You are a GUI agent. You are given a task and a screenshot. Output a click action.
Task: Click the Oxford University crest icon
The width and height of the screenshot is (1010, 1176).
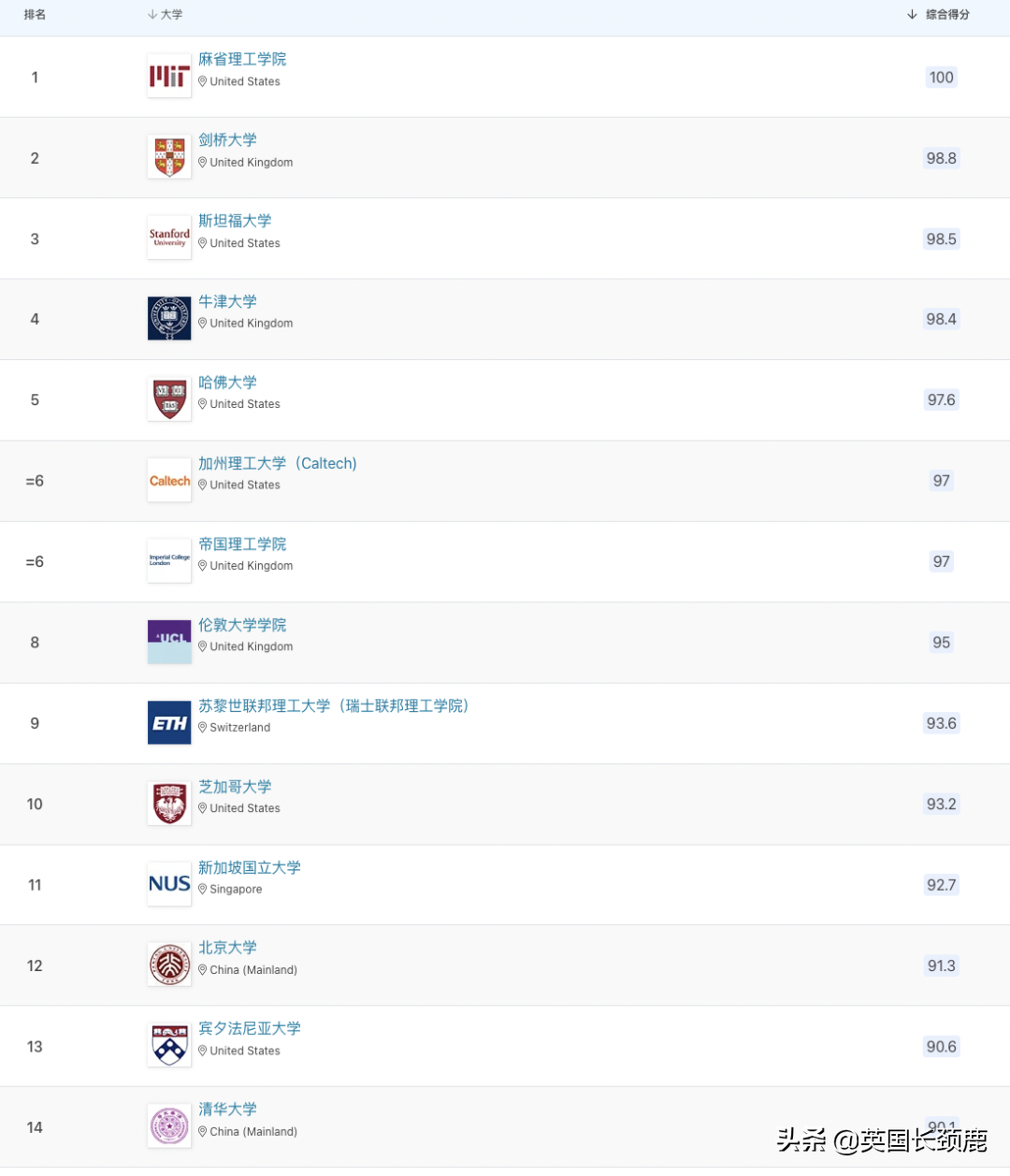[x=169, y=319]
